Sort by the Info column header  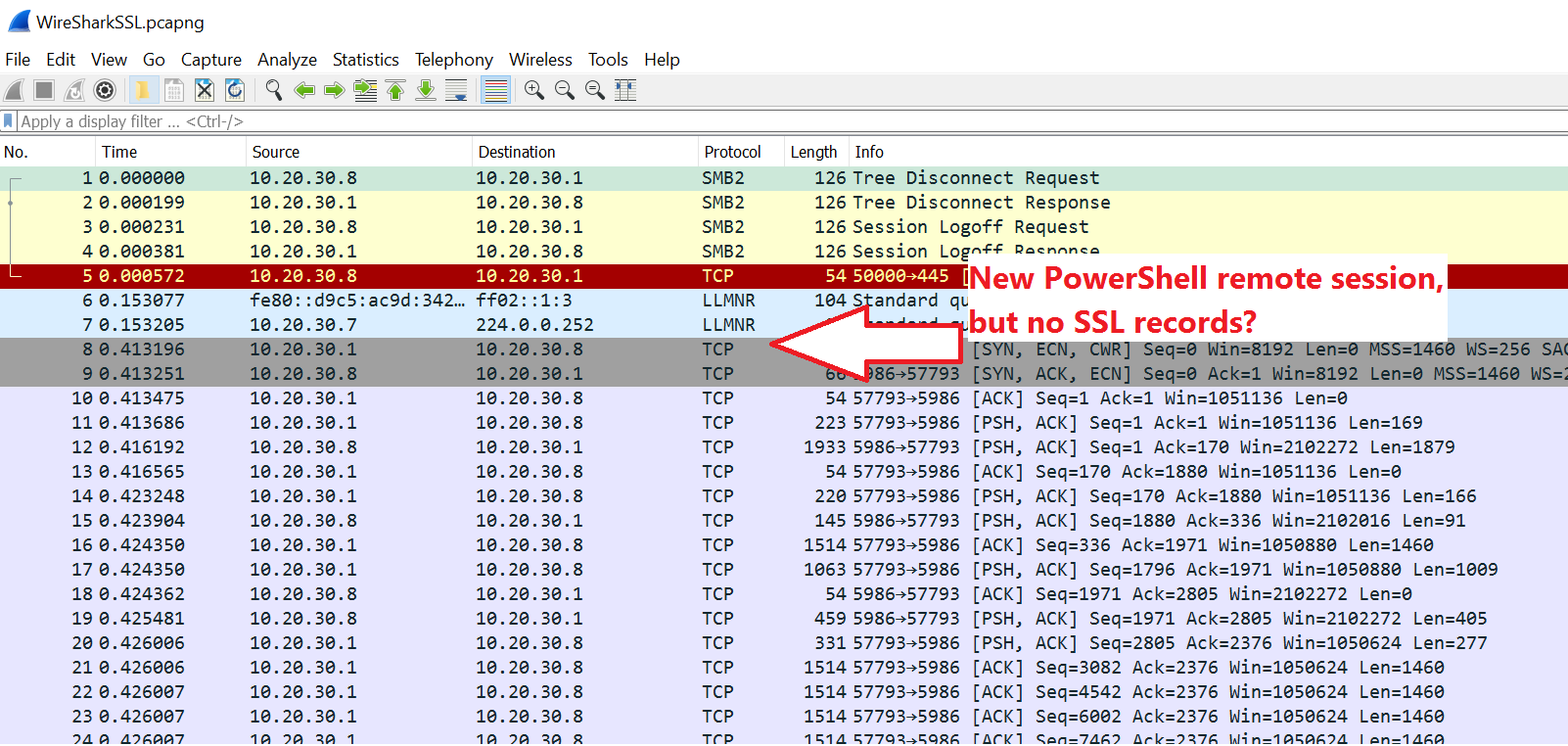(1208, 152)
